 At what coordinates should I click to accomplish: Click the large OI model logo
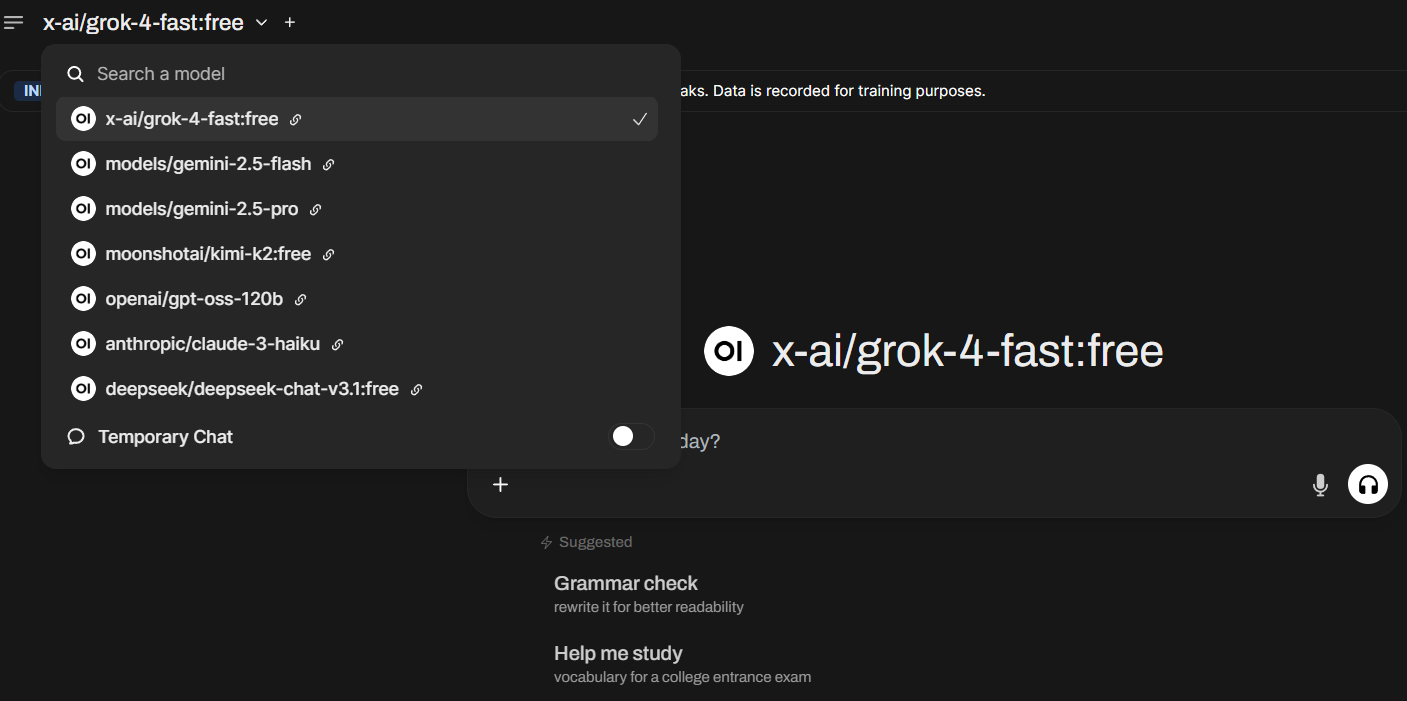729,351
